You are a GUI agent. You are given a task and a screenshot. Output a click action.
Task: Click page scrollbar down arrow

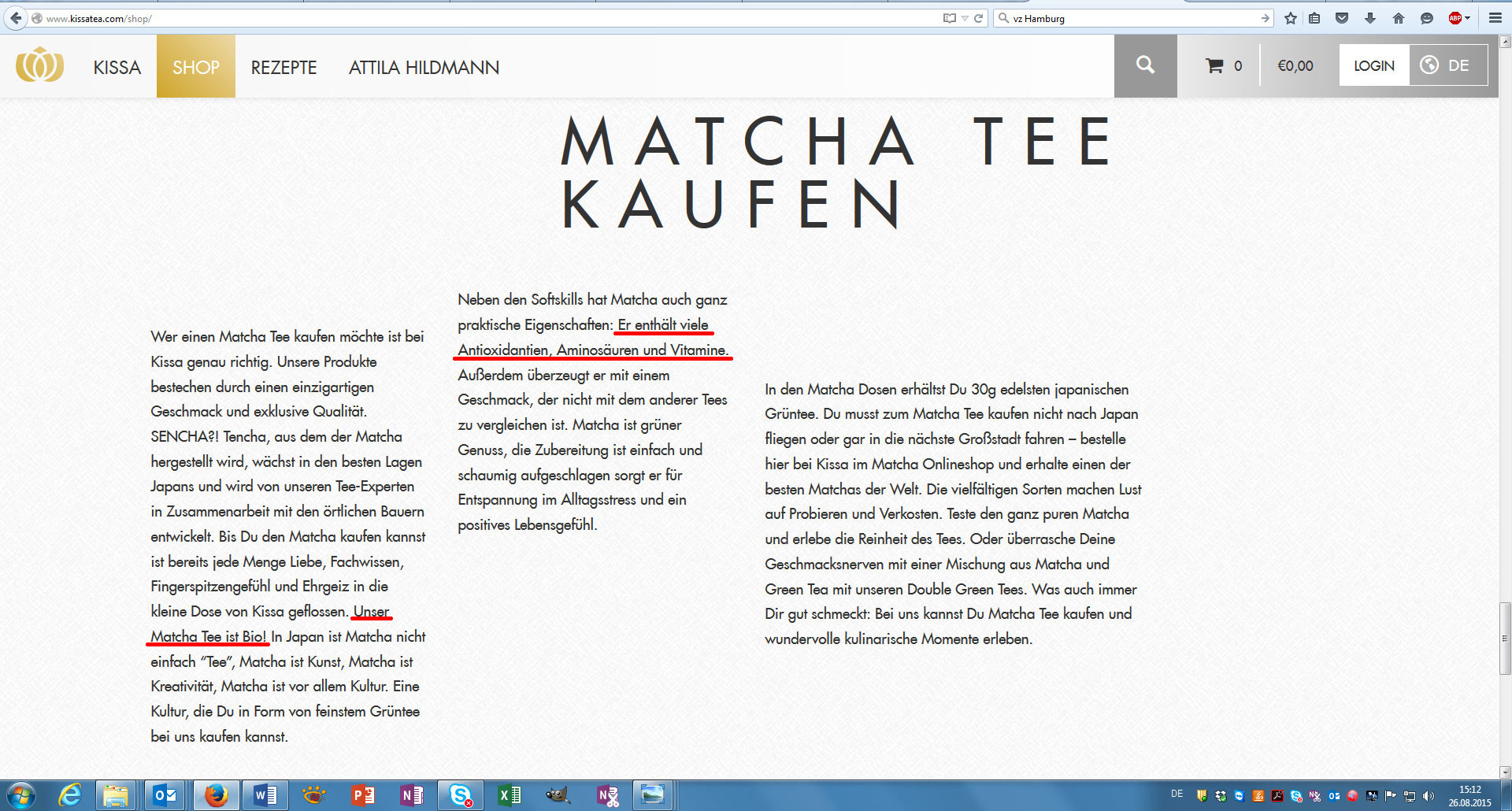pos(1505,772)
